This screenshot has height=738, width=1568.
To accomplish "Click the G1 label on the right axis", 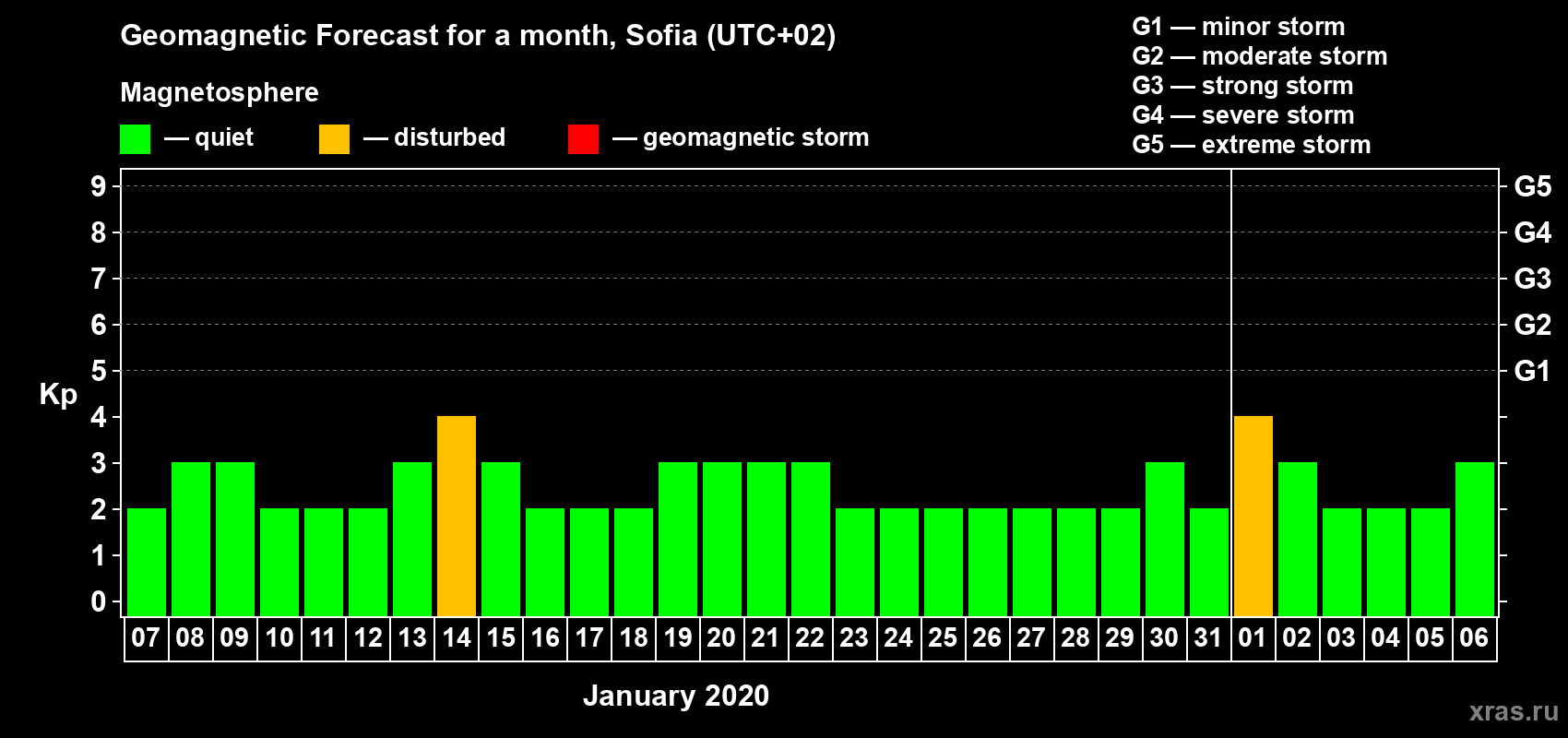I will point(1532,371).
